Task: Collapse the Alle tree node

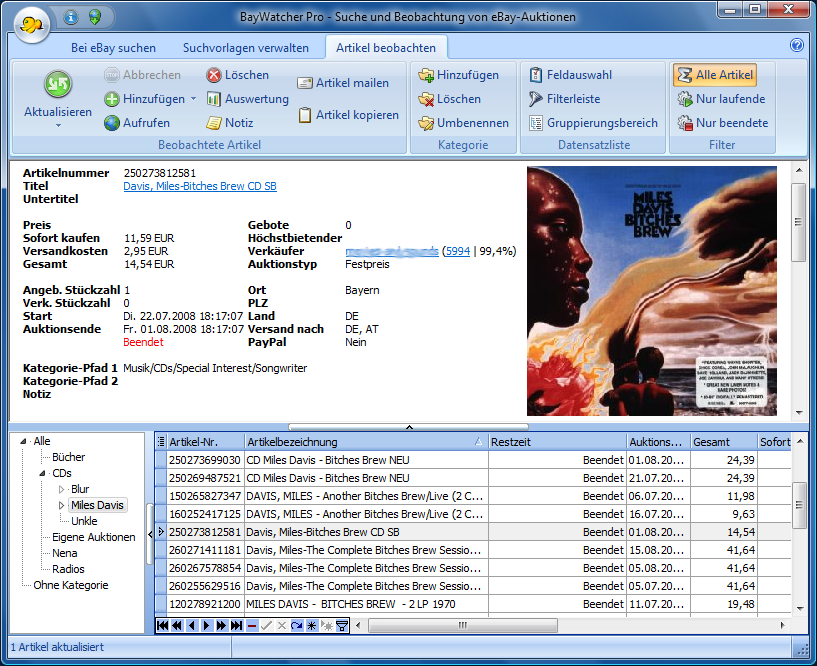Action: pyautogui.click(x=23, y=441)
